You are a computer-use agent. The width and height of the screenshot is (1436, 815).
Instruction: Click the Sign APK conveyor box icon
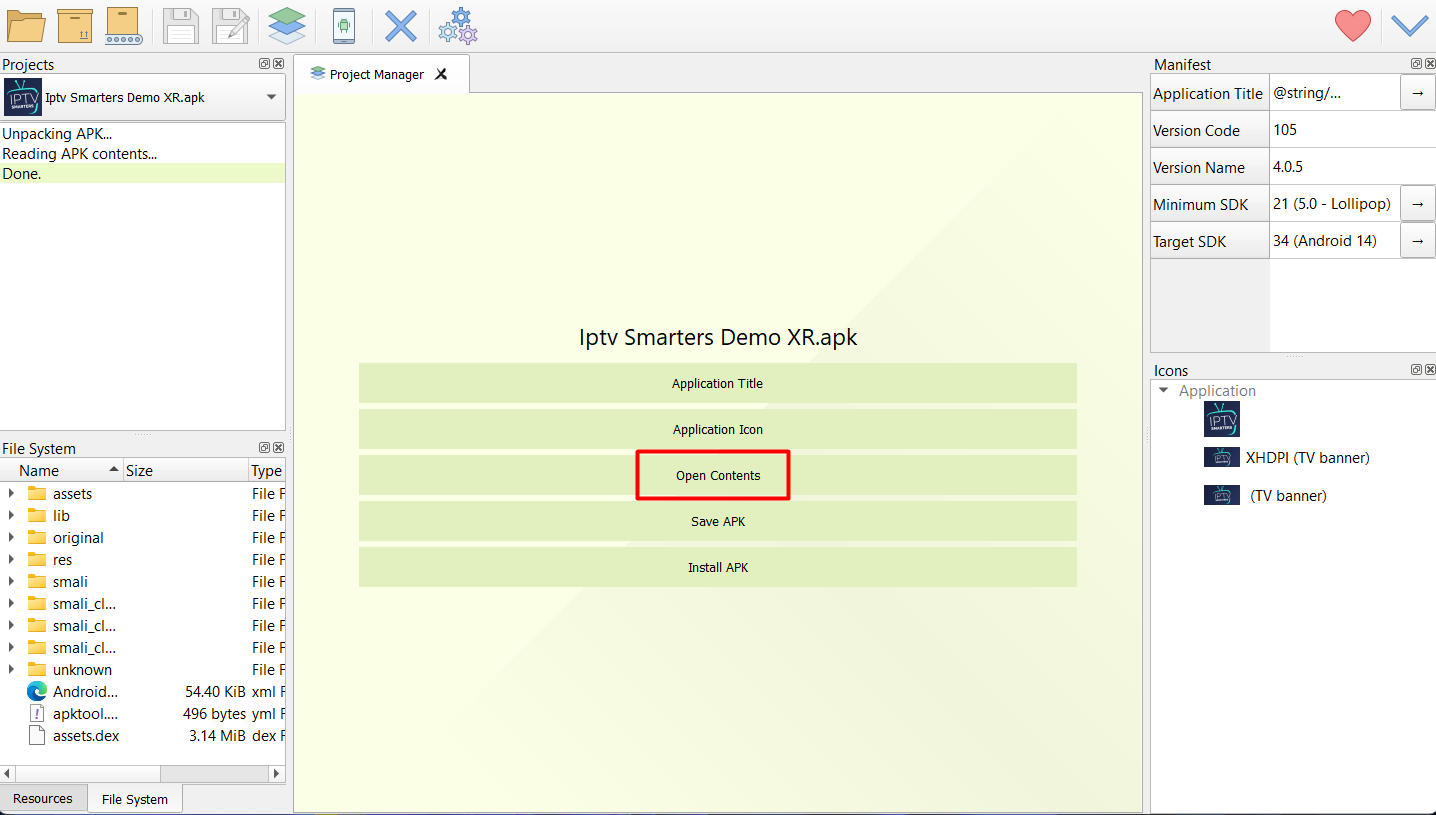(125, 26)
